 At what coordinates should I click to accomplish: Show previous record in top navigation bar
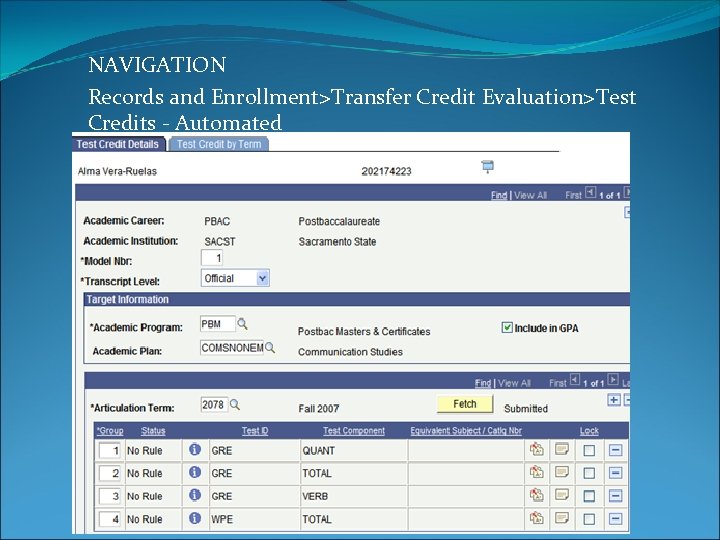tap(591, 192)
